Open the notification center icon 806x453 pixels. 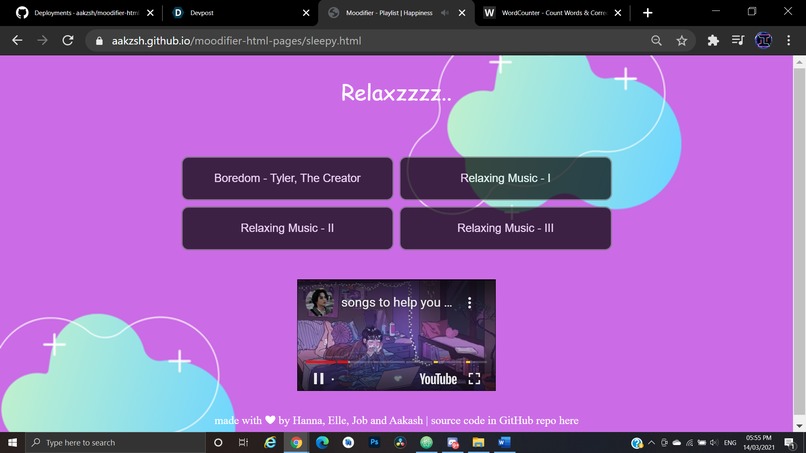click(x=791, y=442)
